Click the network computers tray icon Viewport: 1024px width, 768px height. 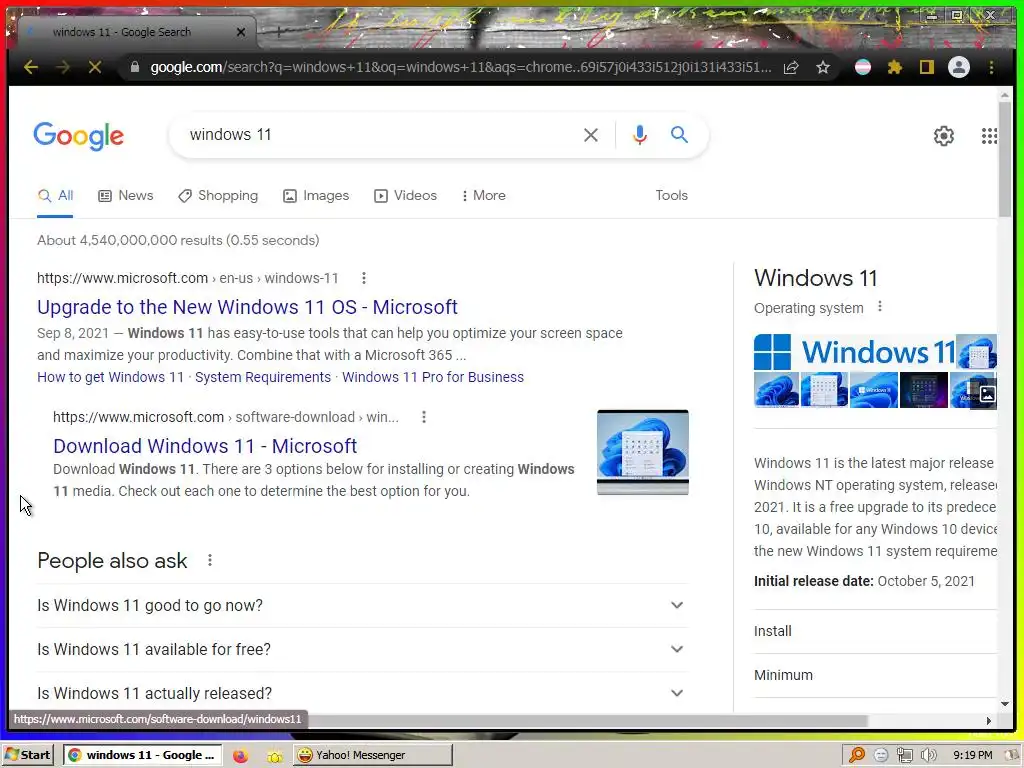tap(904, 756)
